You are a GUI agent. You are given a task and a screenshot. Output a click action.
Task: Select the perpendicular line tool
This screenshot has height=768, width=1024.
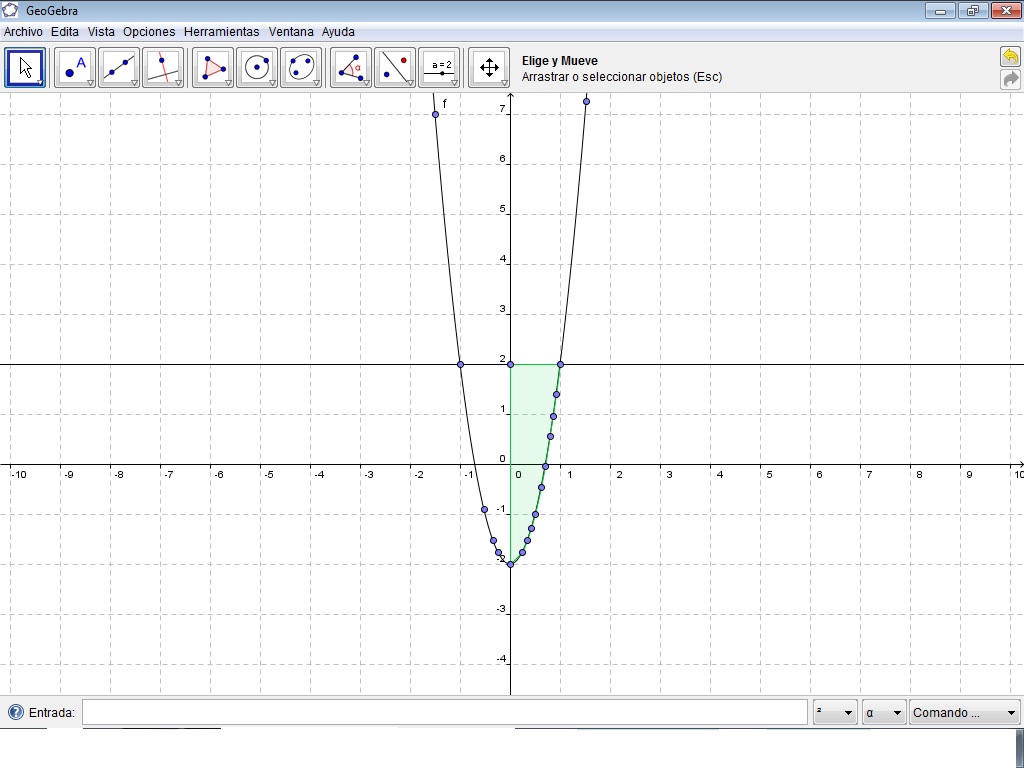coord(161,67)
